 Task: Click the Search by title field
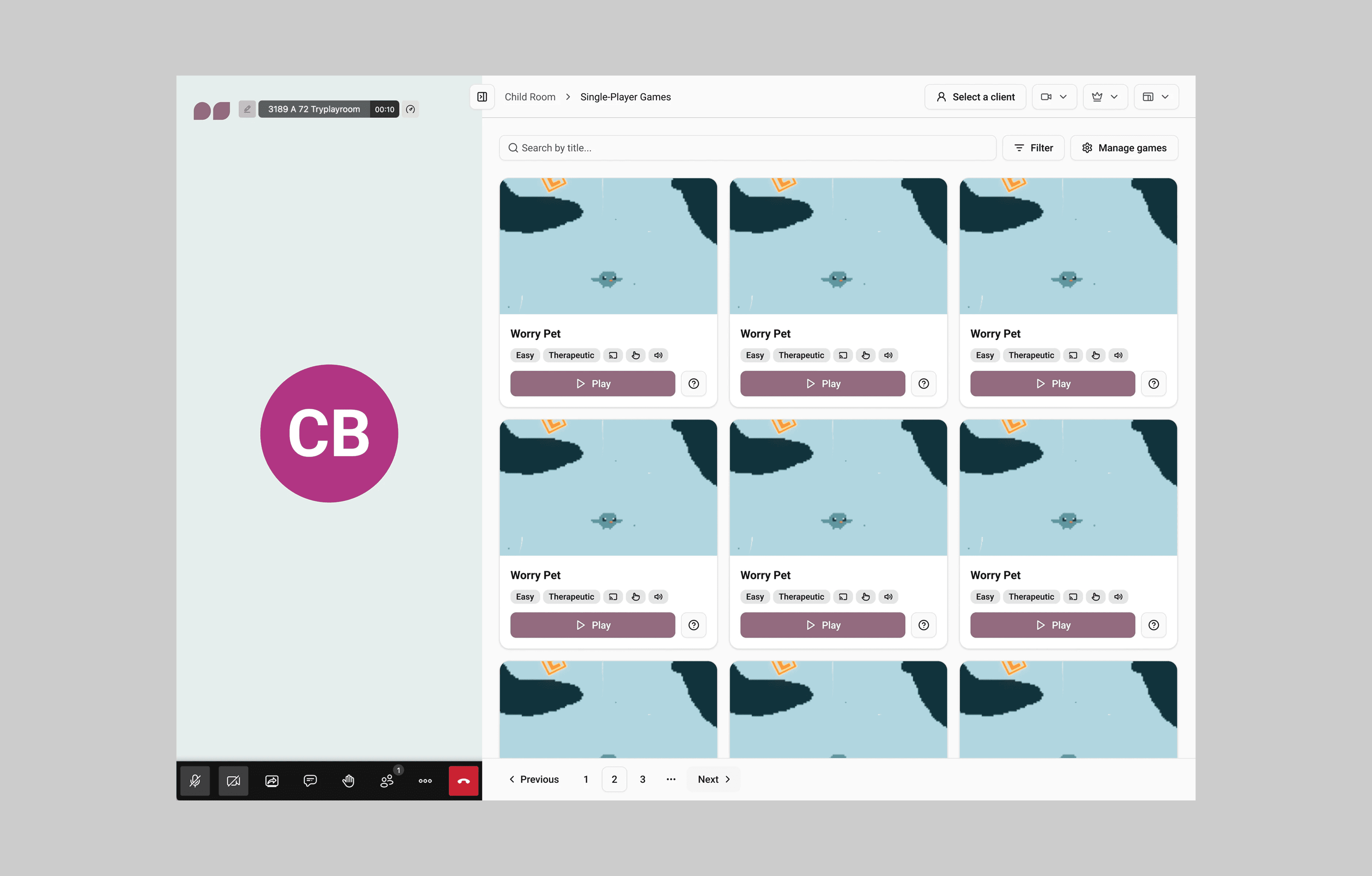(x=748, y=147)
